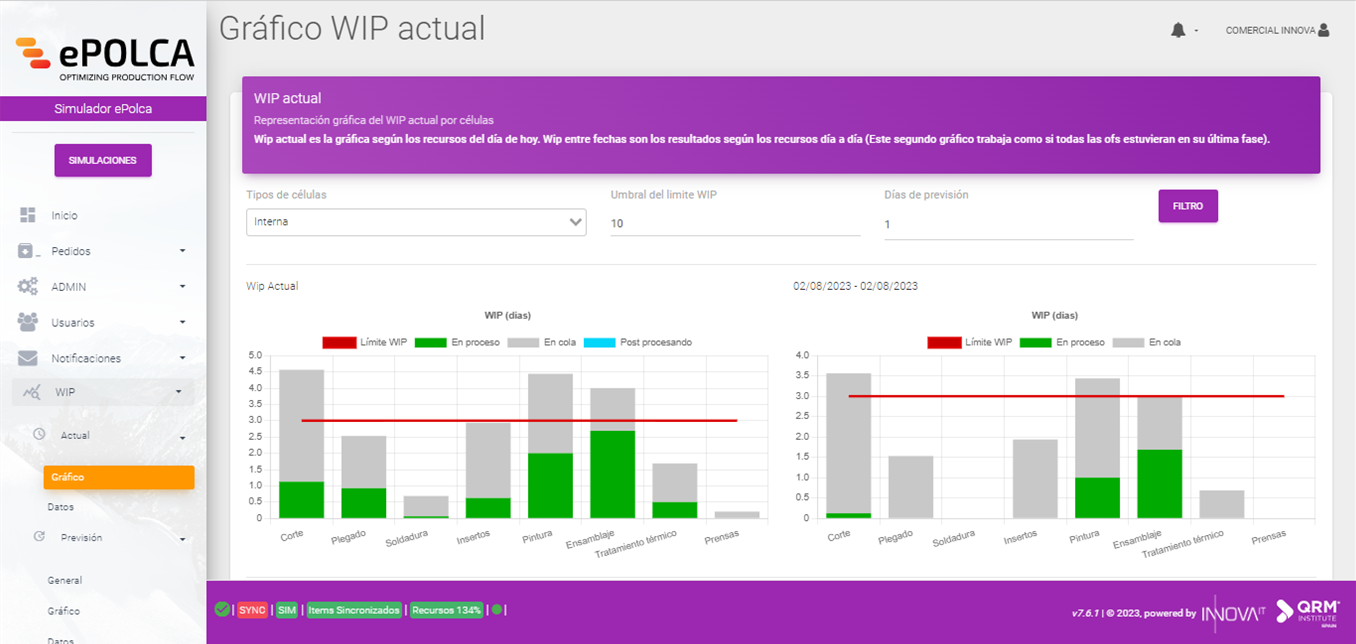Click the Recursos 134% status indicator
The height and width of the screenshot is (644, 1356).
tap(446, 610)
